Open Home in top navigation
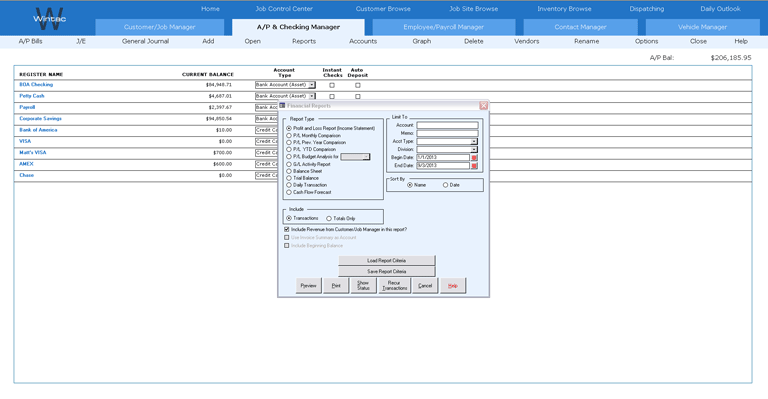 210,9
